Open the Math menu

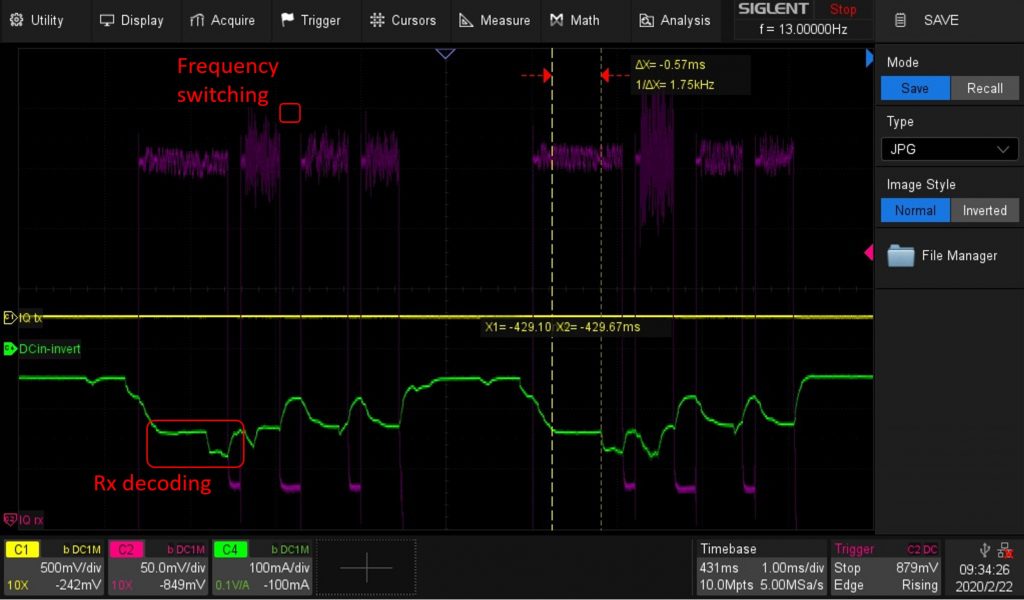coord(574,20)
